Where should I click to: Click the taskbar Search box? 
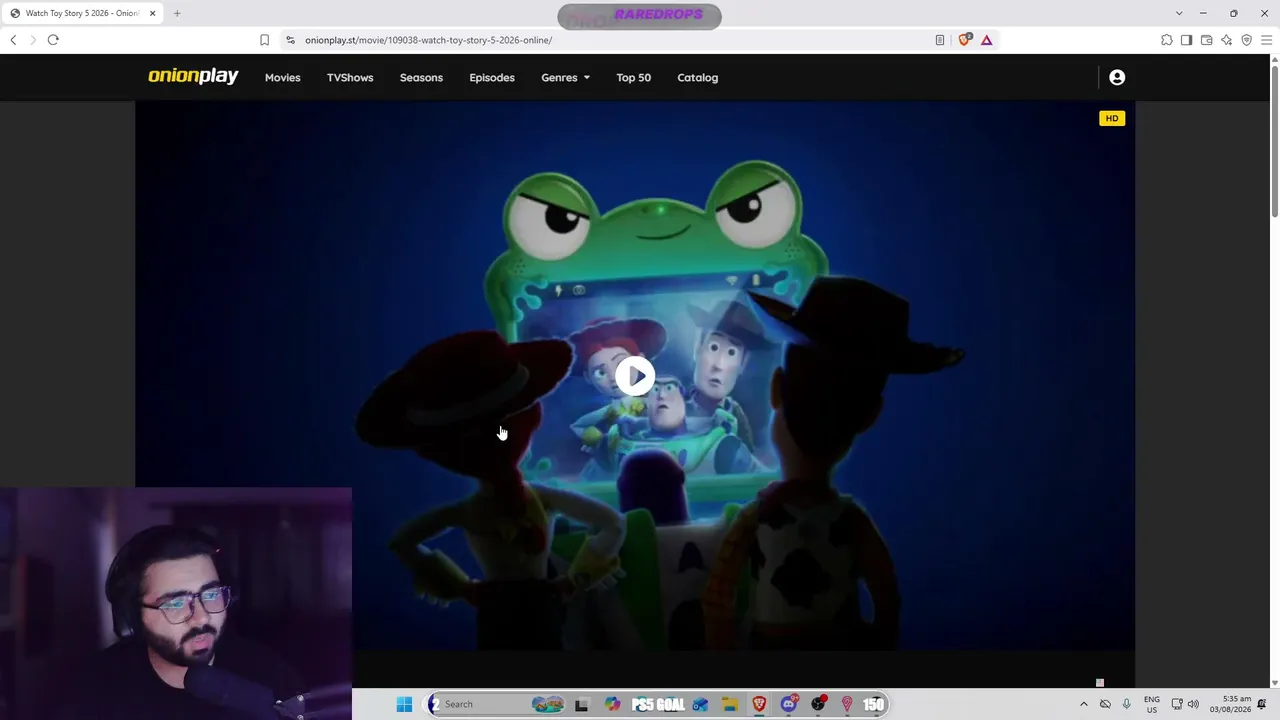497,704
